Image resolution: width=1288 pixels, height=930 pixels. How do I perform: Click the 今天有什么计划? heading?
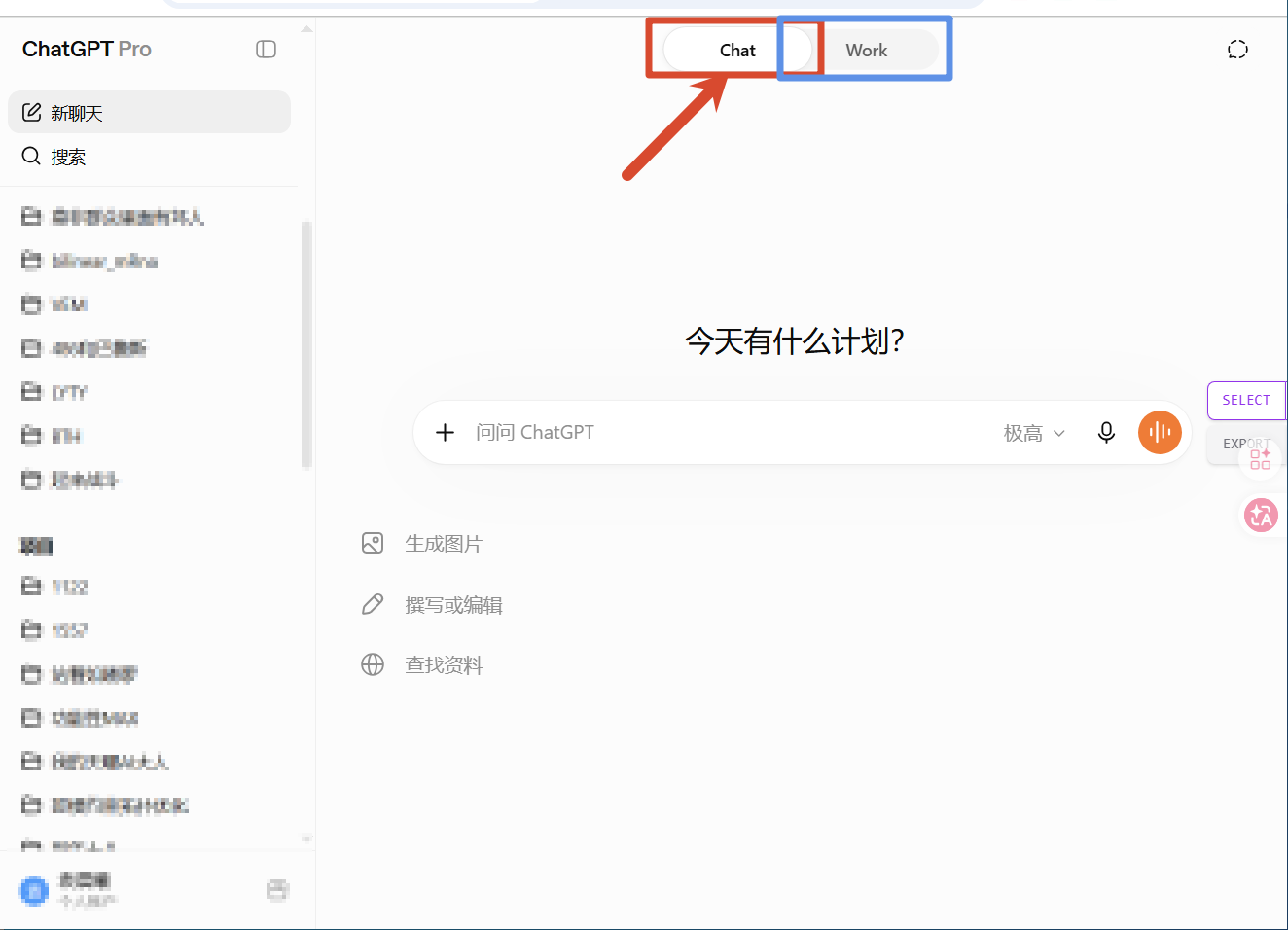point(795,341)
